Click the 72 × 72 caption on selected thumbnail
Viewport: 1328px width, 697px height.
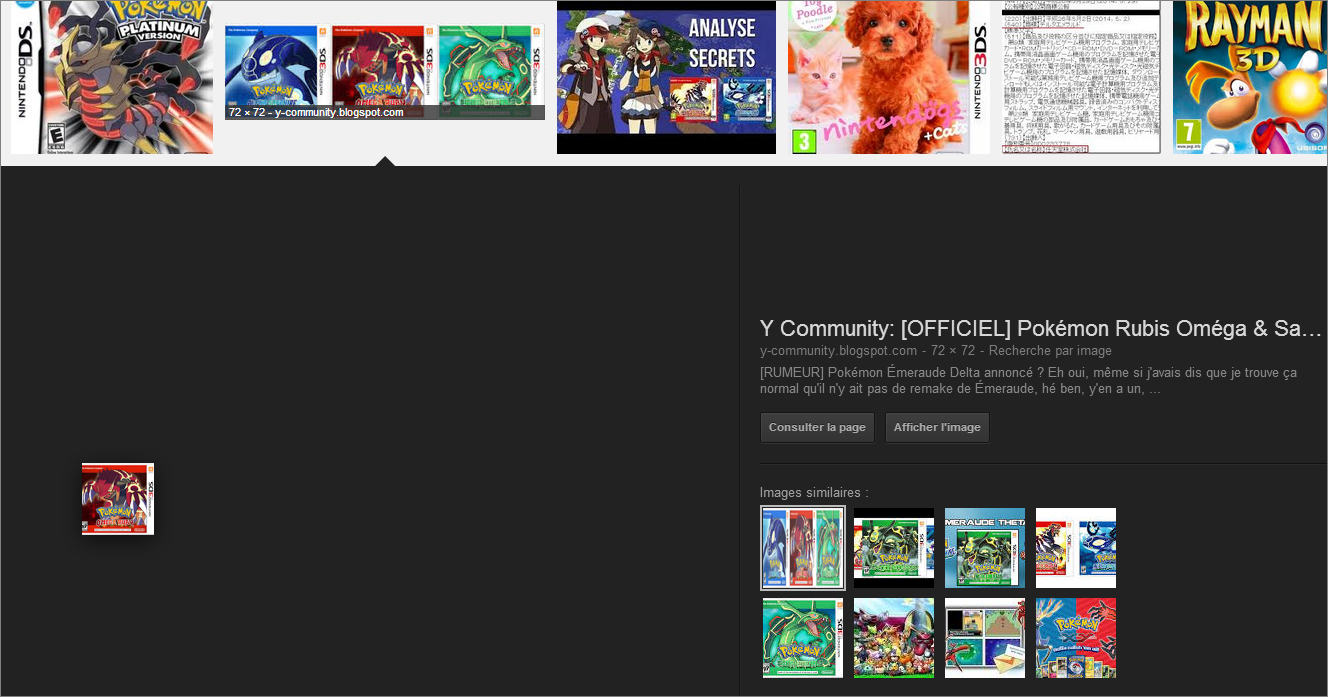(316, 112)
